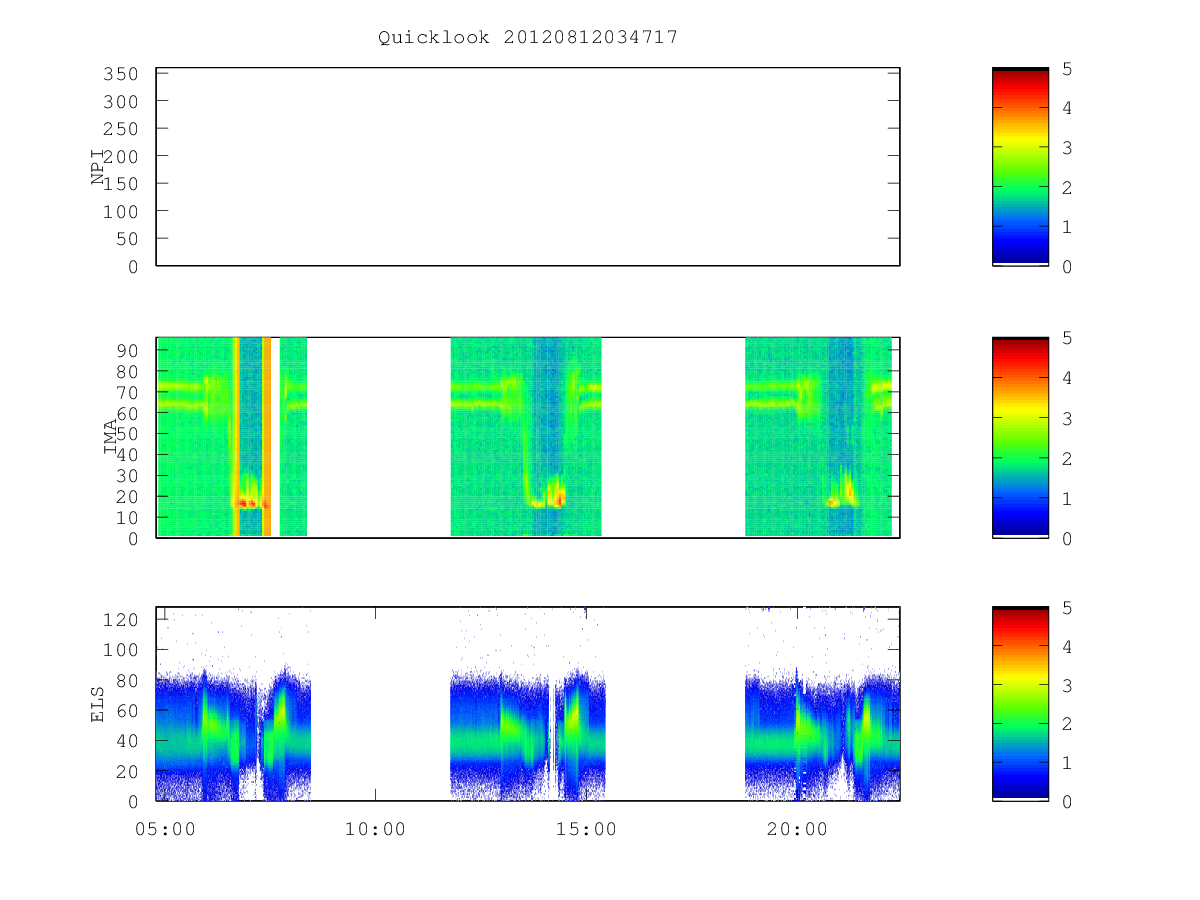Click the 20 tick label on ELS axis
The image size is (1200, 900).
(x=128, y=771)
